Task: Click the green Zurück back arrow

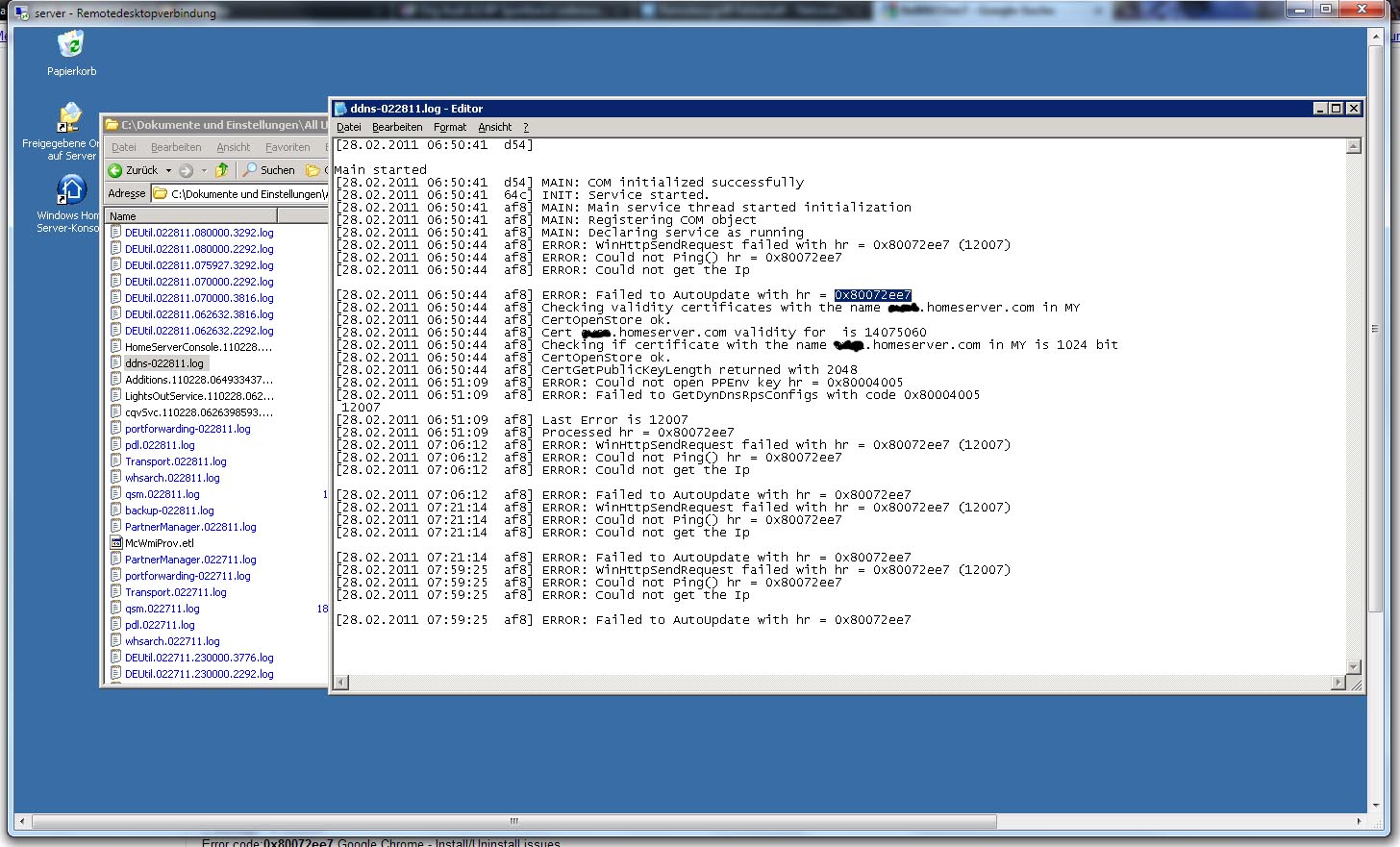Action: point(115,170)
